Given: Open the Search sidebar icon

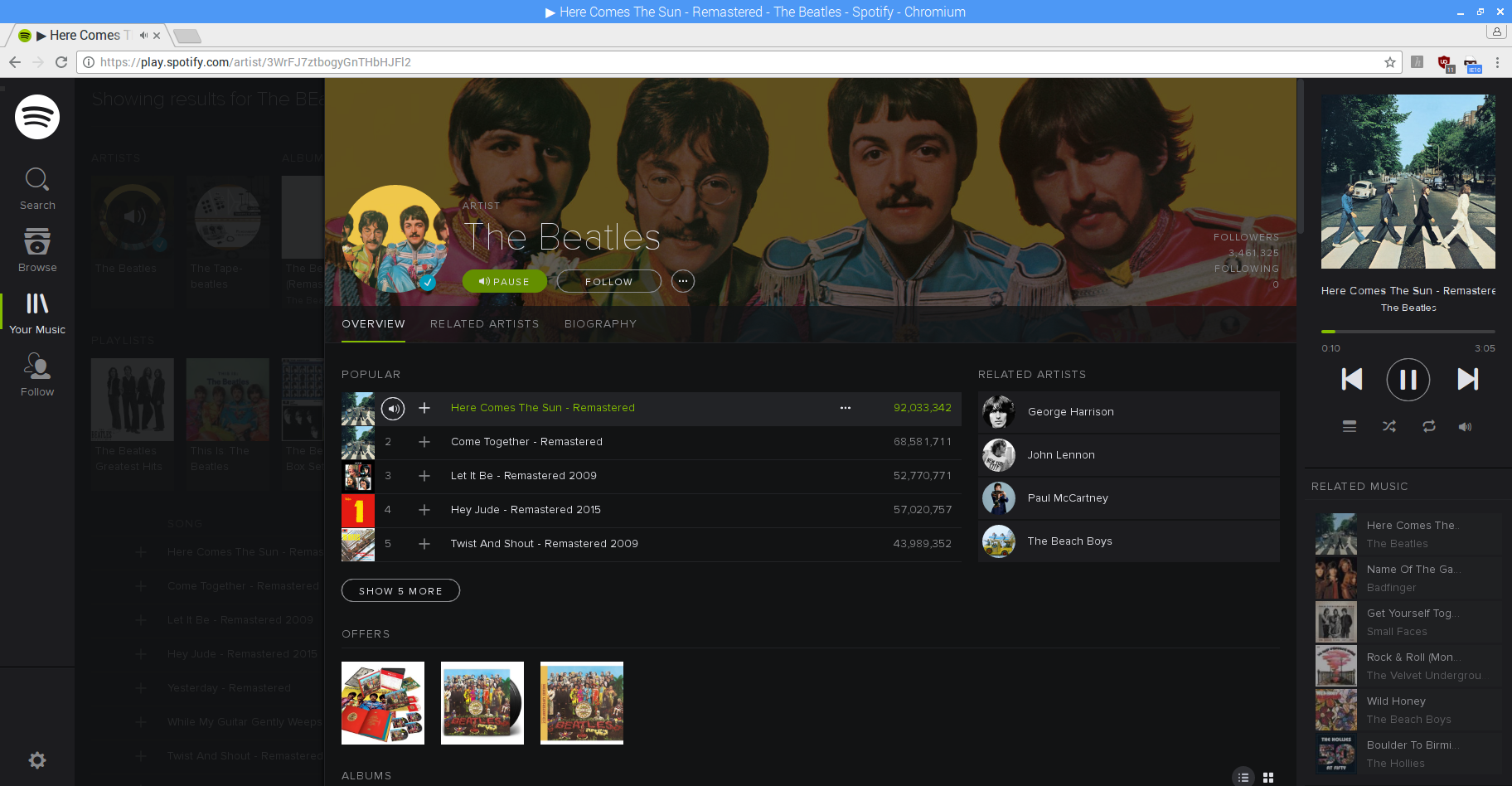Looking at the screenshot, I should point(37,188).
